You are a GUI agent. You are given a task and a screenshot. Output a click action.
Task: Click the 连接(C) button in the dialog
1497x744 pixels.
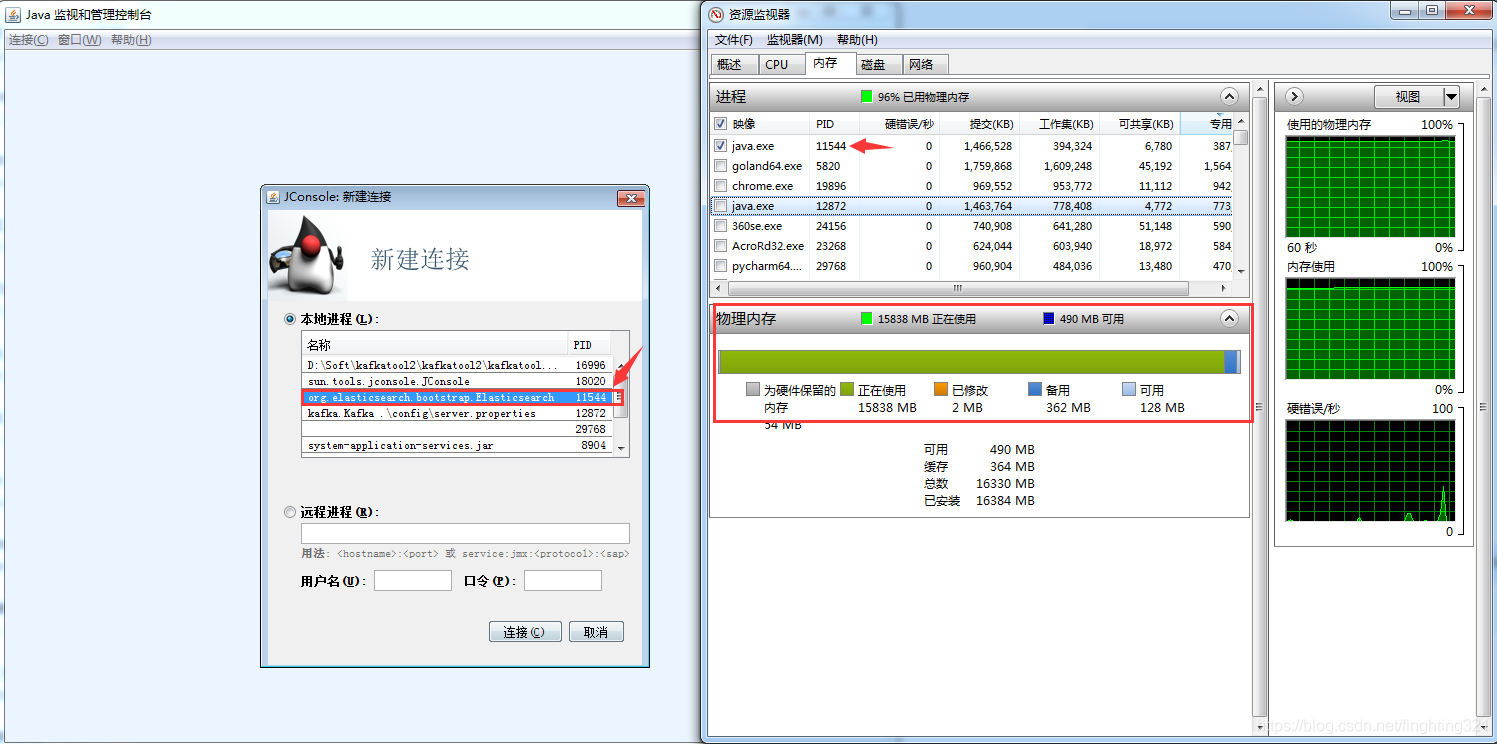(525, 632)
